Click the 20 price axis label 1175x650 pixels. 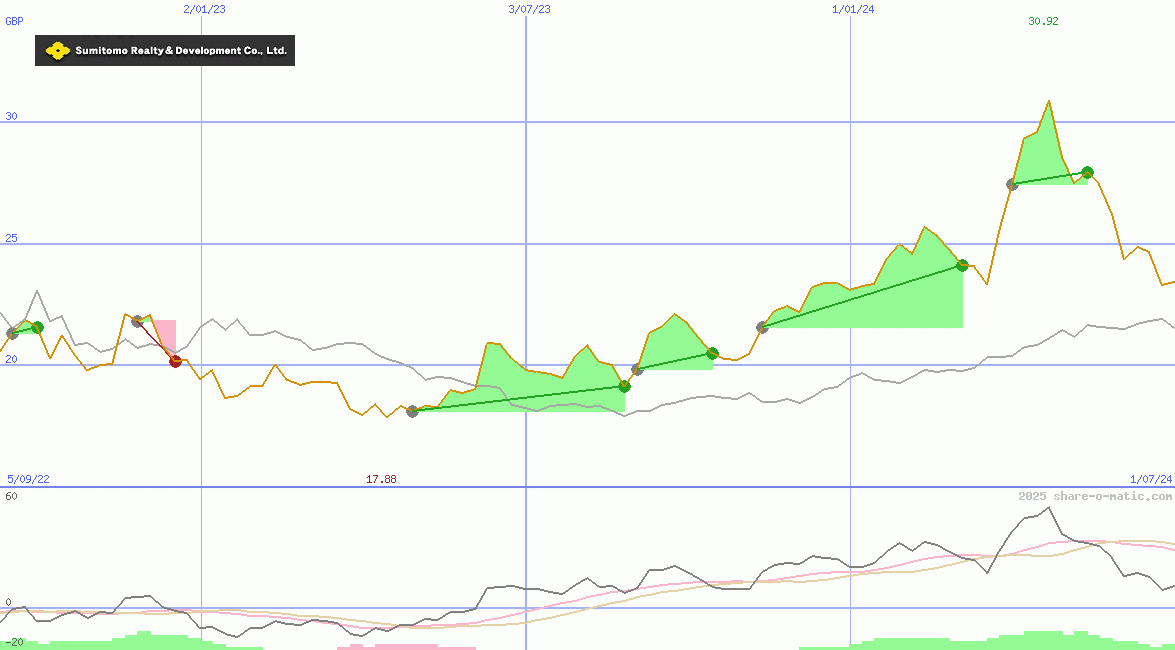click(11, 360)
